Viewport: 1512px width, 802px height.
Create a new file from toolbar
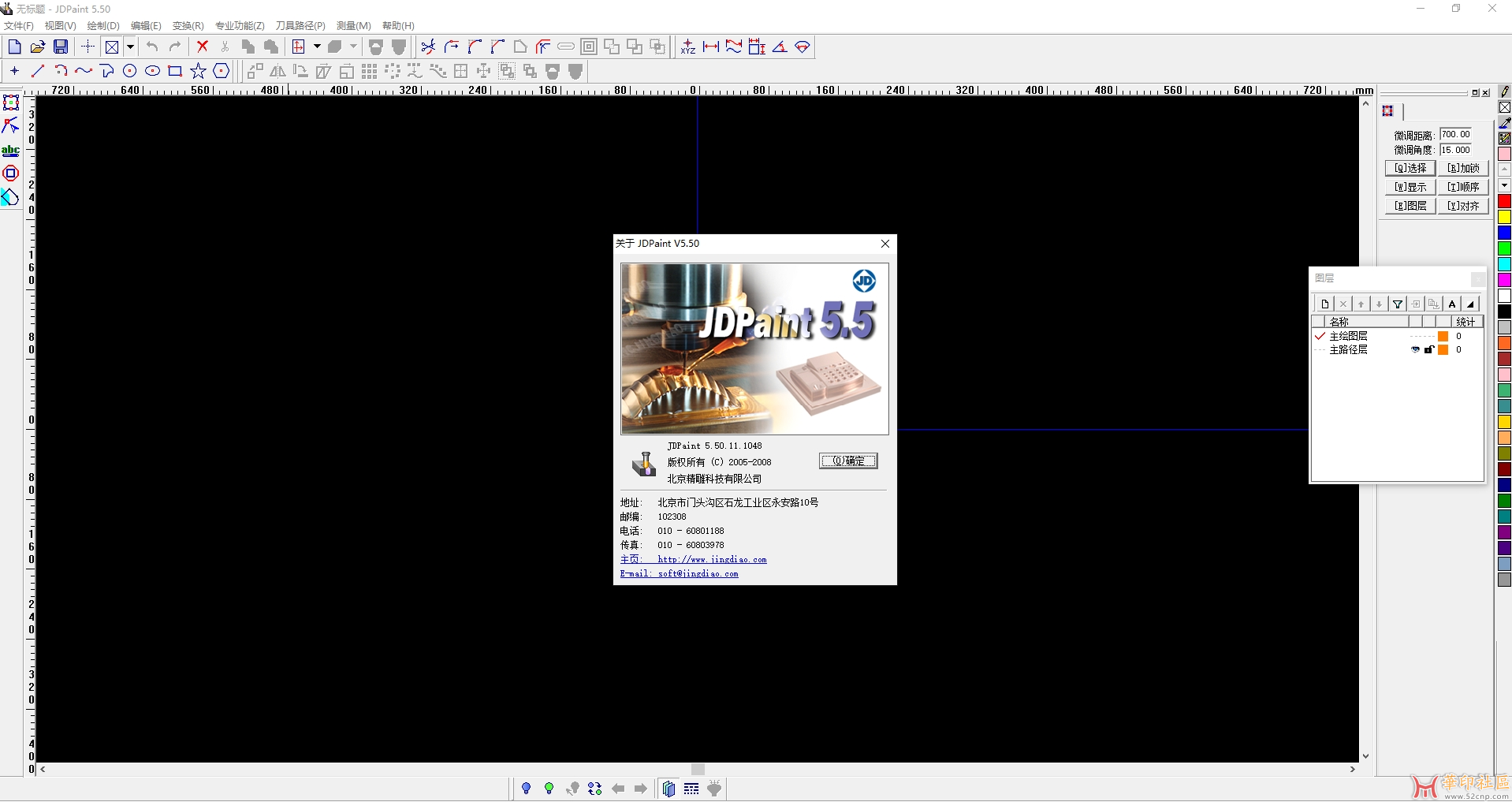click(14, 47)
